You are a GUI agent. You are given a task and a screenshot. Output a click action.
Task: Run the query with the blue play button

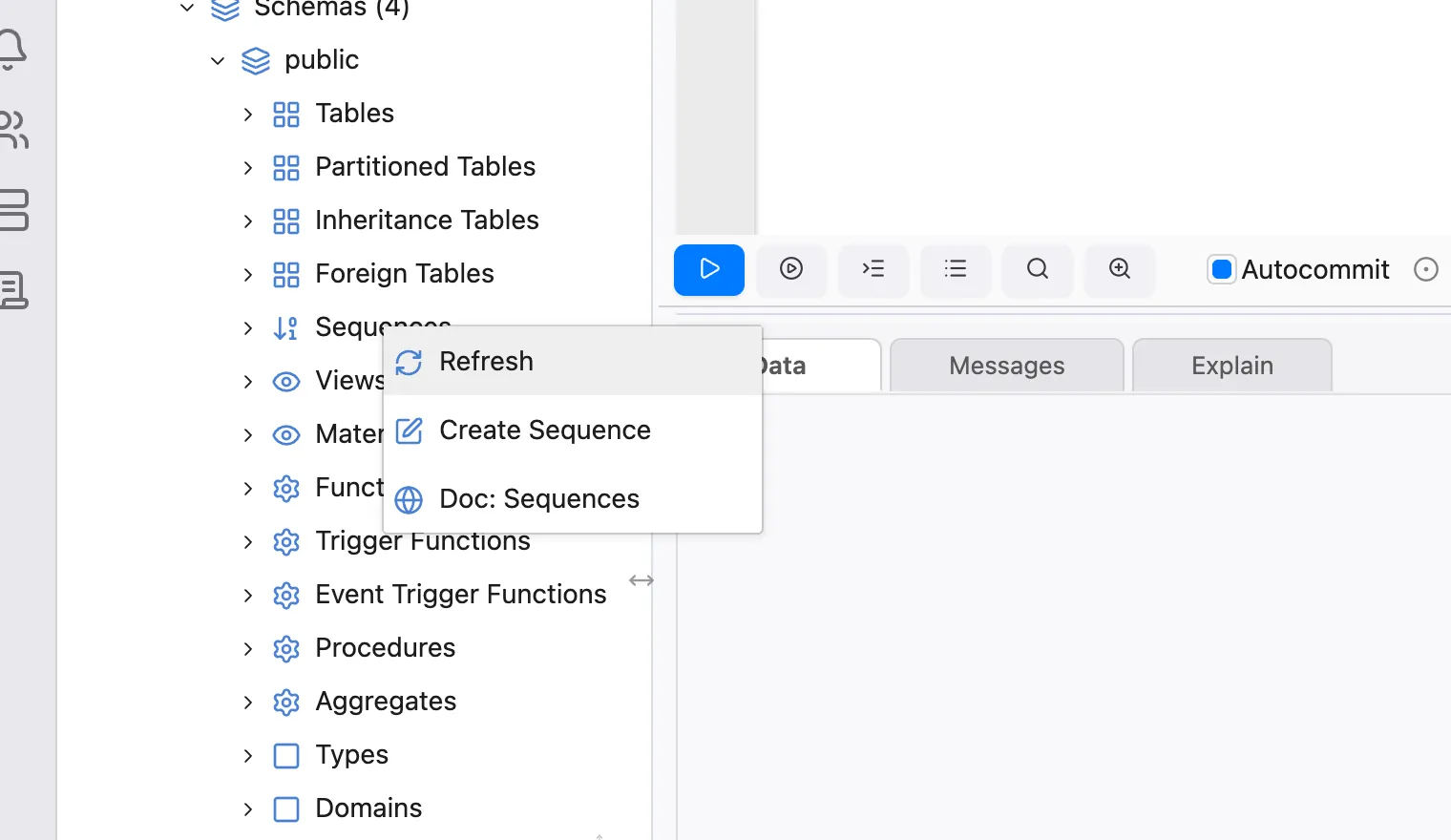pyautogui.click(x=709, y=269)
